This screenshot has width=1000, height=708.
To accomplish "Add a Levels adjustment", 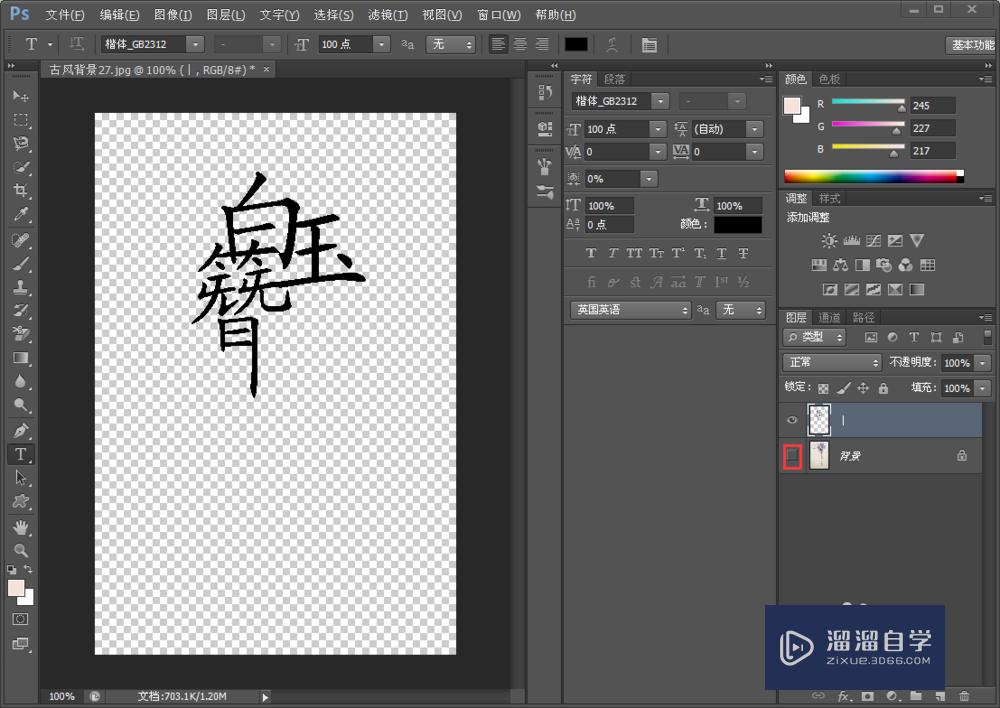I will click(x=851, y=240).
